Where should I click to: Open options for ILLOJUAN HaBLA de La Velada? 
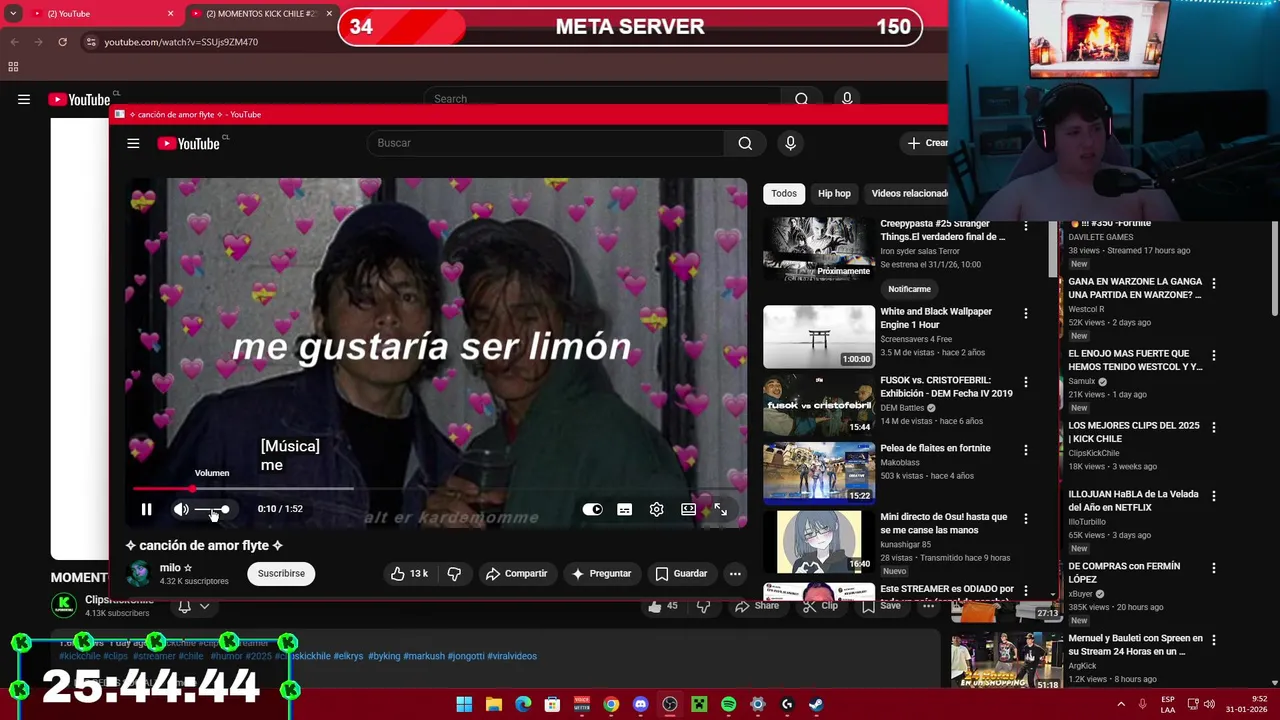coord(1213,497)
